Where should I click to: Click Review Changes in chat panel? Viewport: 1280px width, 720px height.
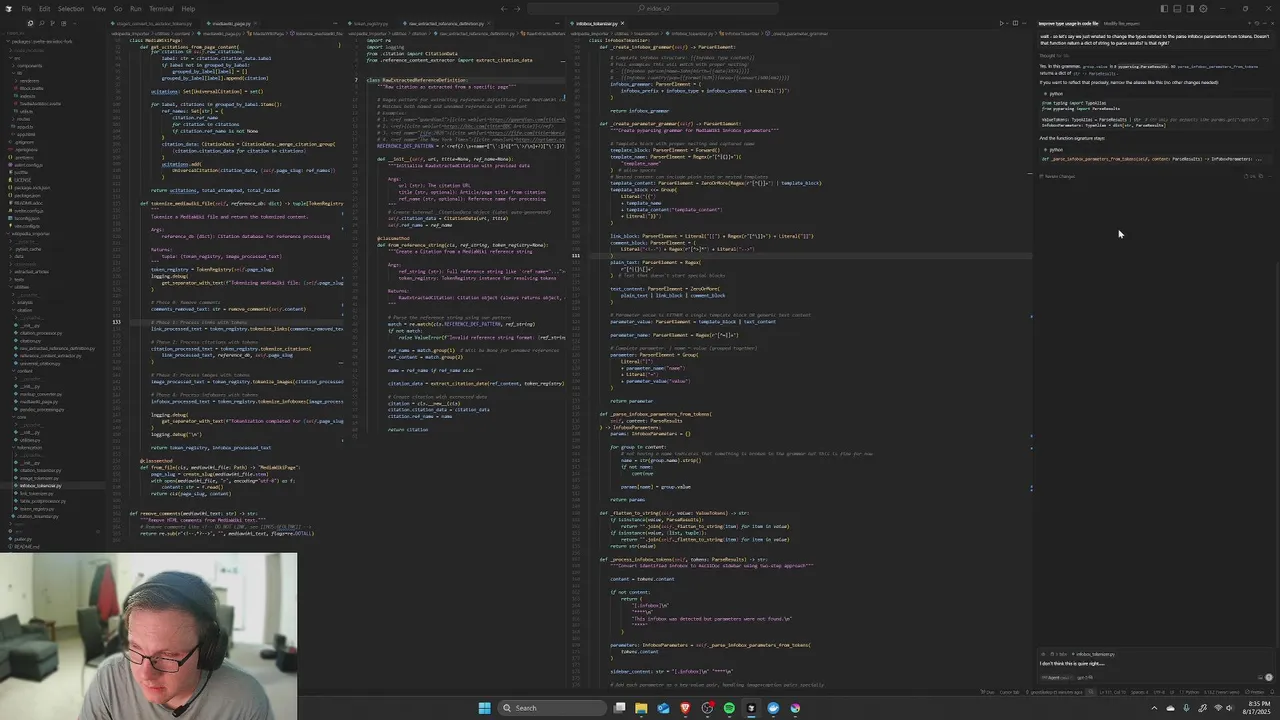[1057, 176]
